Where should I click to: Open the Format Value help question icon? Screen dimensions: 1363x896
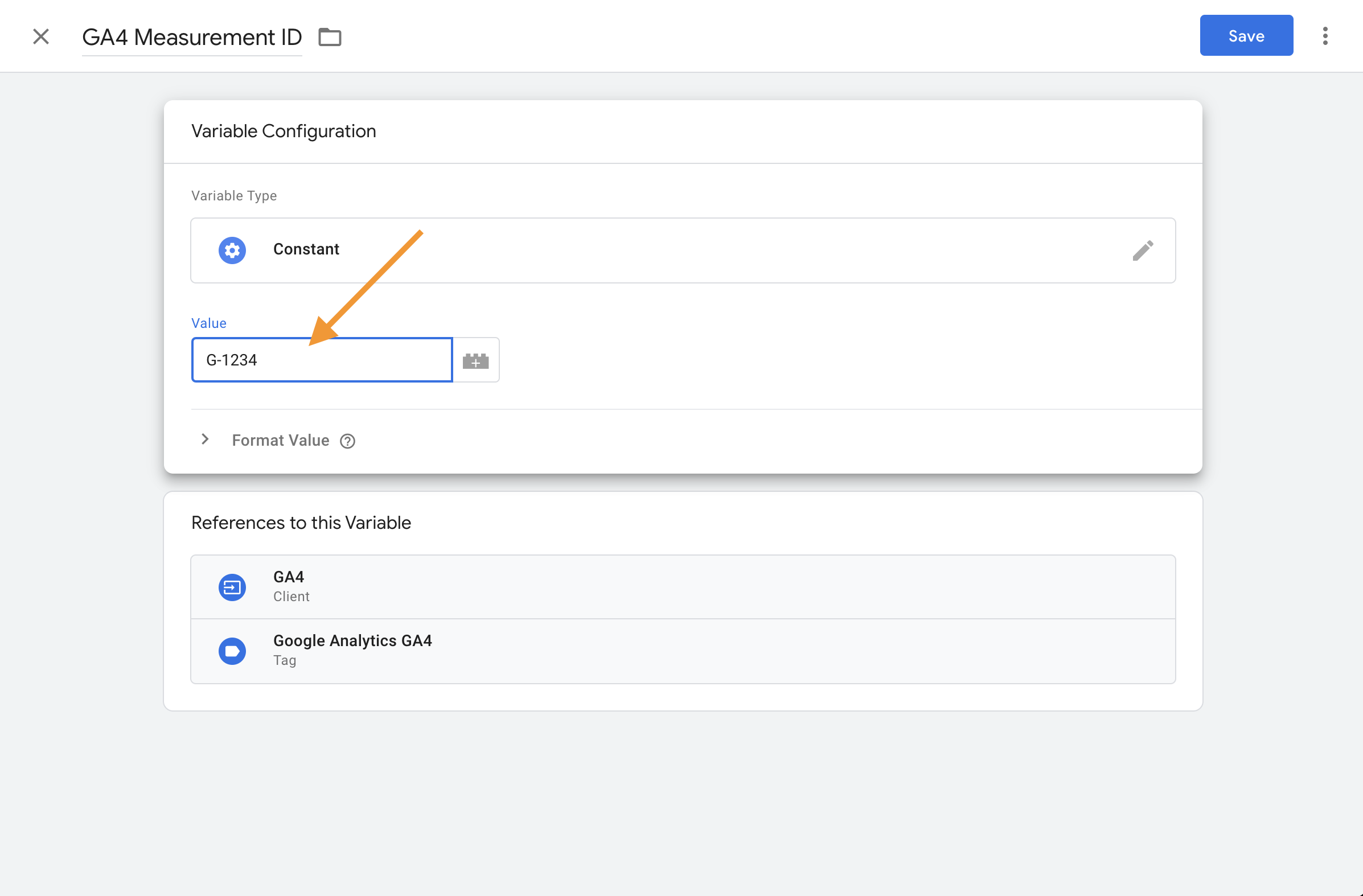tap(348, 441)
